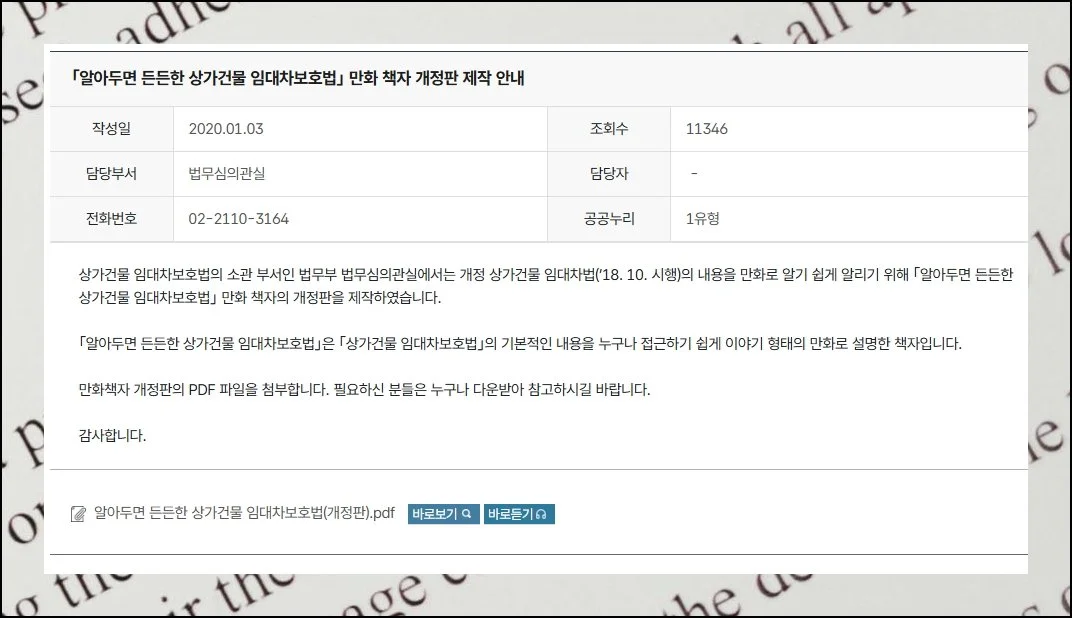Click the document clip symbol before the filename
1072x618 pixels.
[80, 512]
